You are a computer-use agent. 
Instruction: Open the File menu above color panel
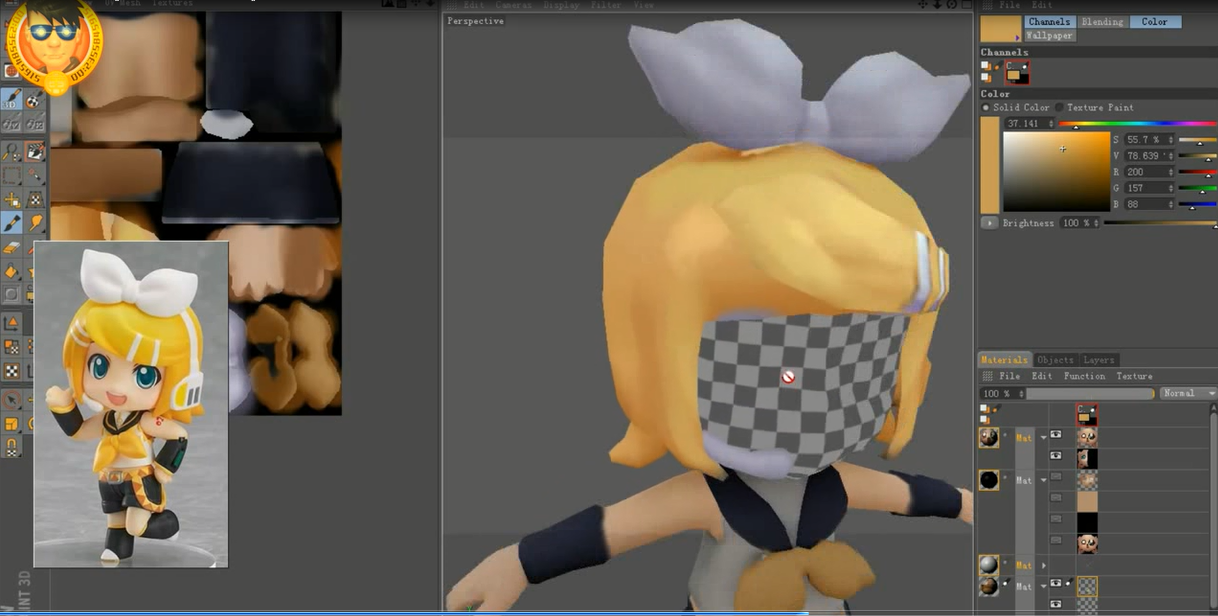pos(1009,5)
